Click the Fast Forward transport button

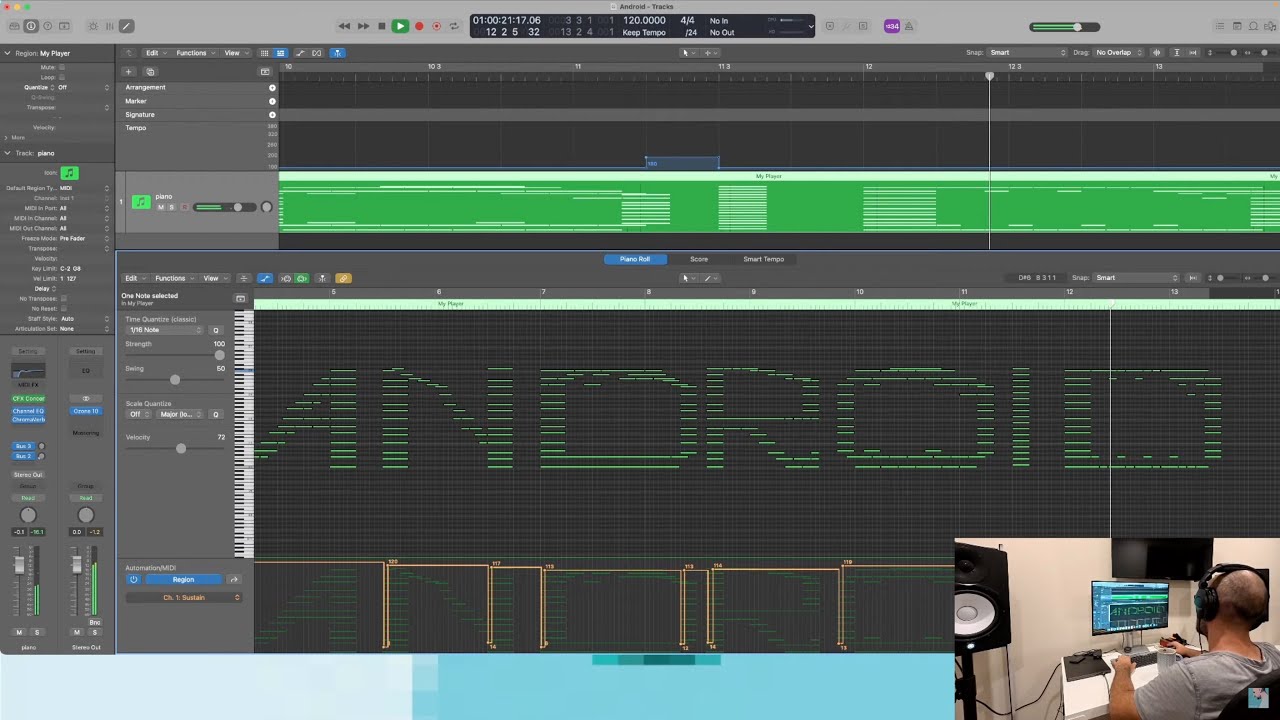pos(364,26)
